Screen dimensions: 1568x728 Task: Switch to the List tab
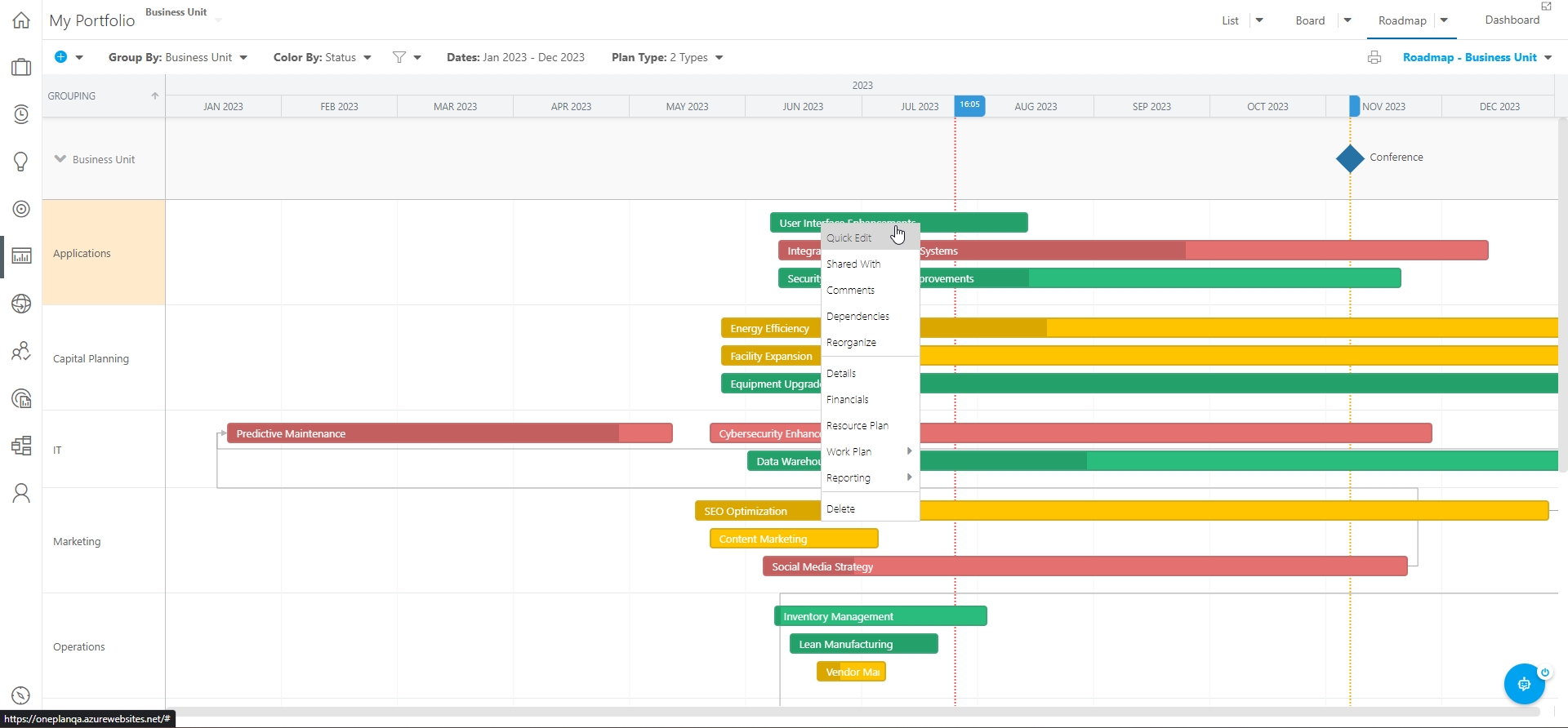point(1230,20)
